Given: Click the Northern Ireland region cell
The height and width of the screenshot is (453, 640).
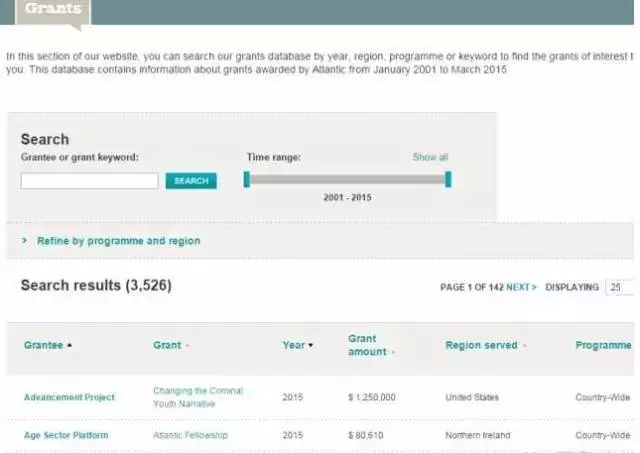Looking at the screenshot, I should tap(478, 435).
